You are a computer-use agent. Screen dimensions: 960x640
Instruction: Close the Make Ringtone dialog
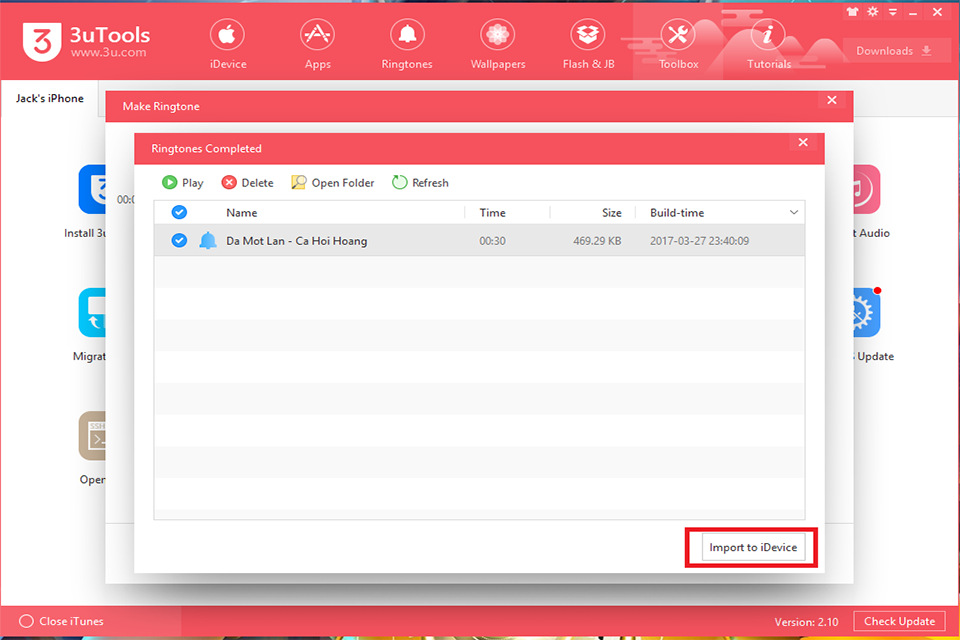coord(831,100)
